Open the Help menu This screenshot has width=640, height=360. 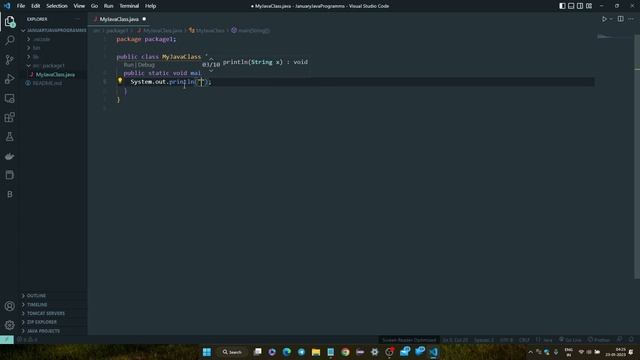[150, 6]
